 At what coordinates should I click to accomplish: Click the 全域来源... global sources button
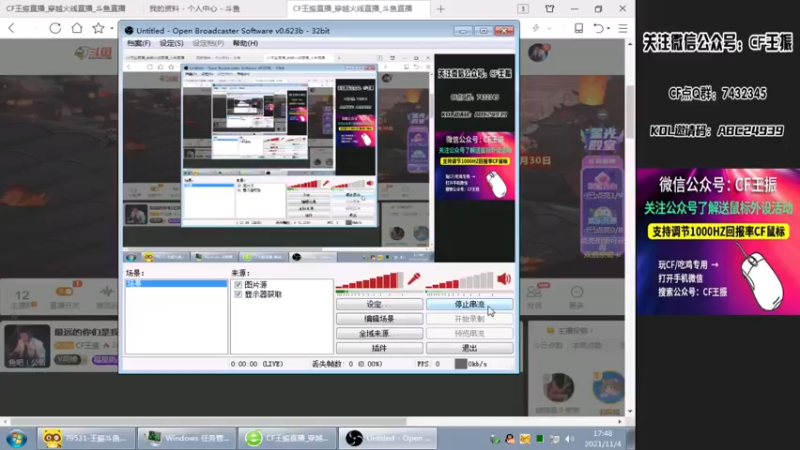tap(379, 333)
